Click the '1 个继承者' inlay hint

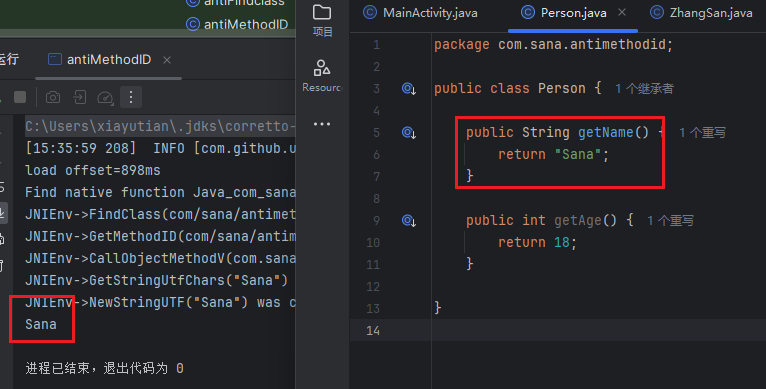point(644,88)
